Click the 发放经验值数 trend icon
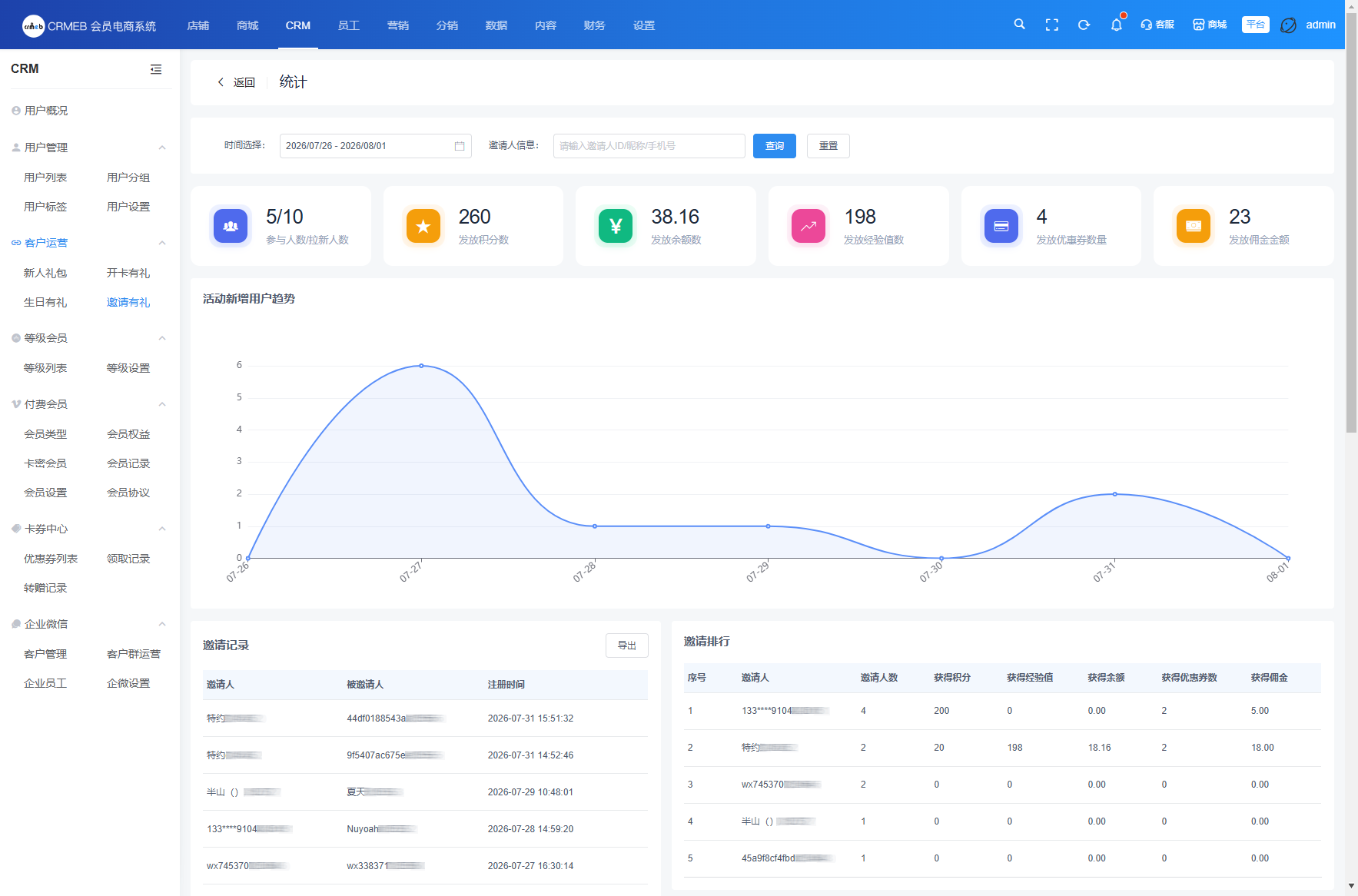1358x896 pixels. [x=808, y=226]
